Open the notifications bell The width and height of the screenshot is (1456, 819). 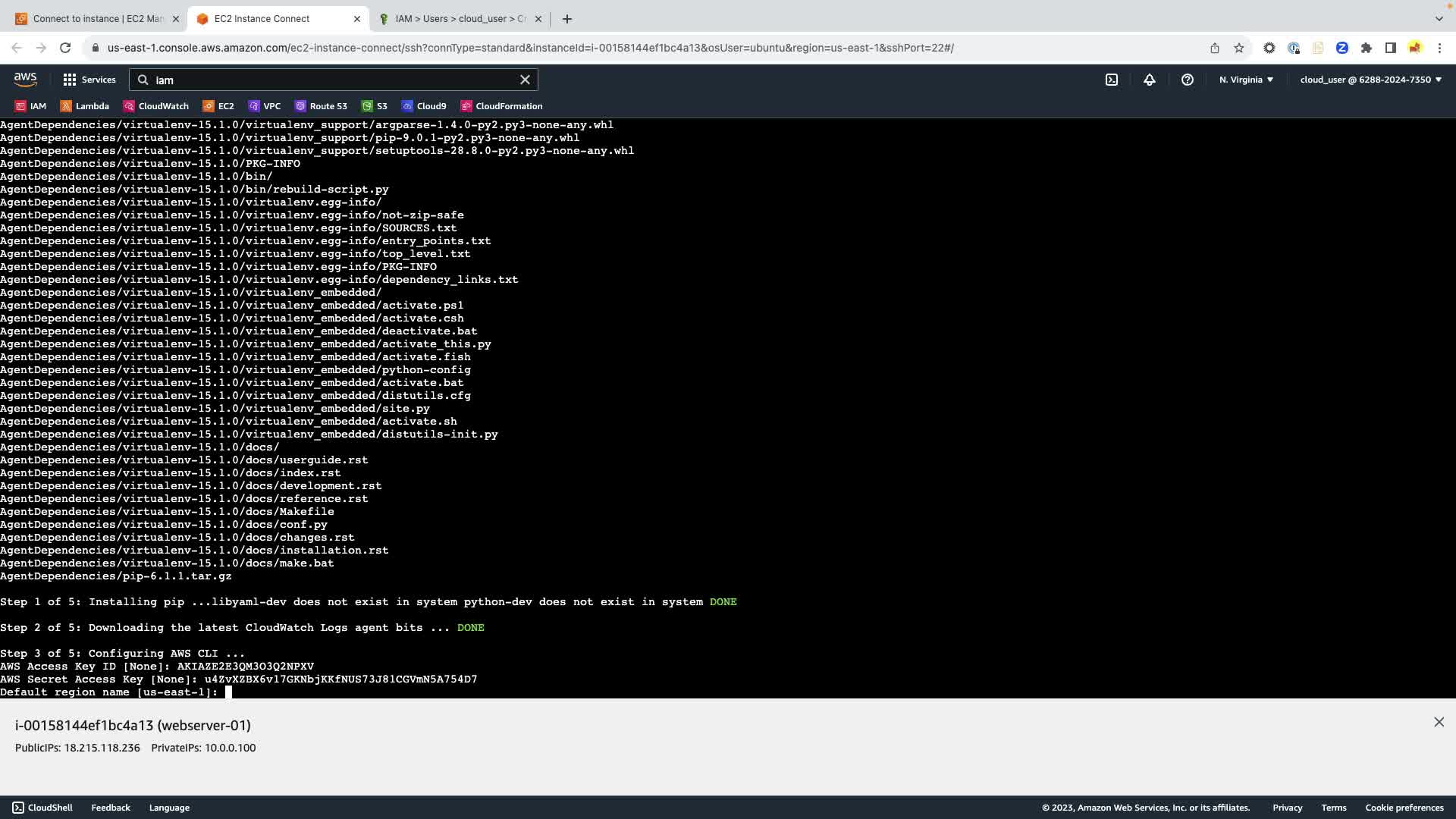coord(1149,80)
